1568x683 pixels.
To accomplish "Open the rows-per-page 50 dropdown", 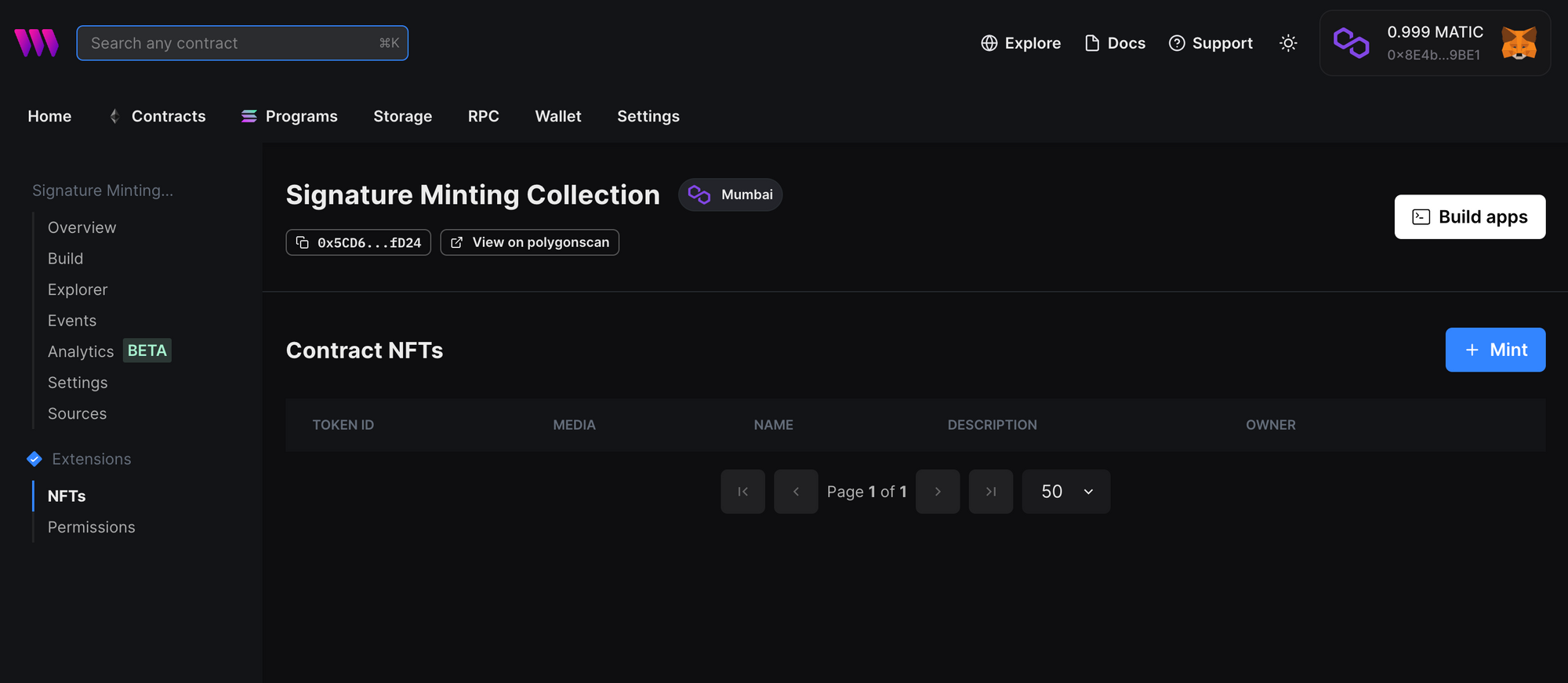I will [x=1066, y=492].
